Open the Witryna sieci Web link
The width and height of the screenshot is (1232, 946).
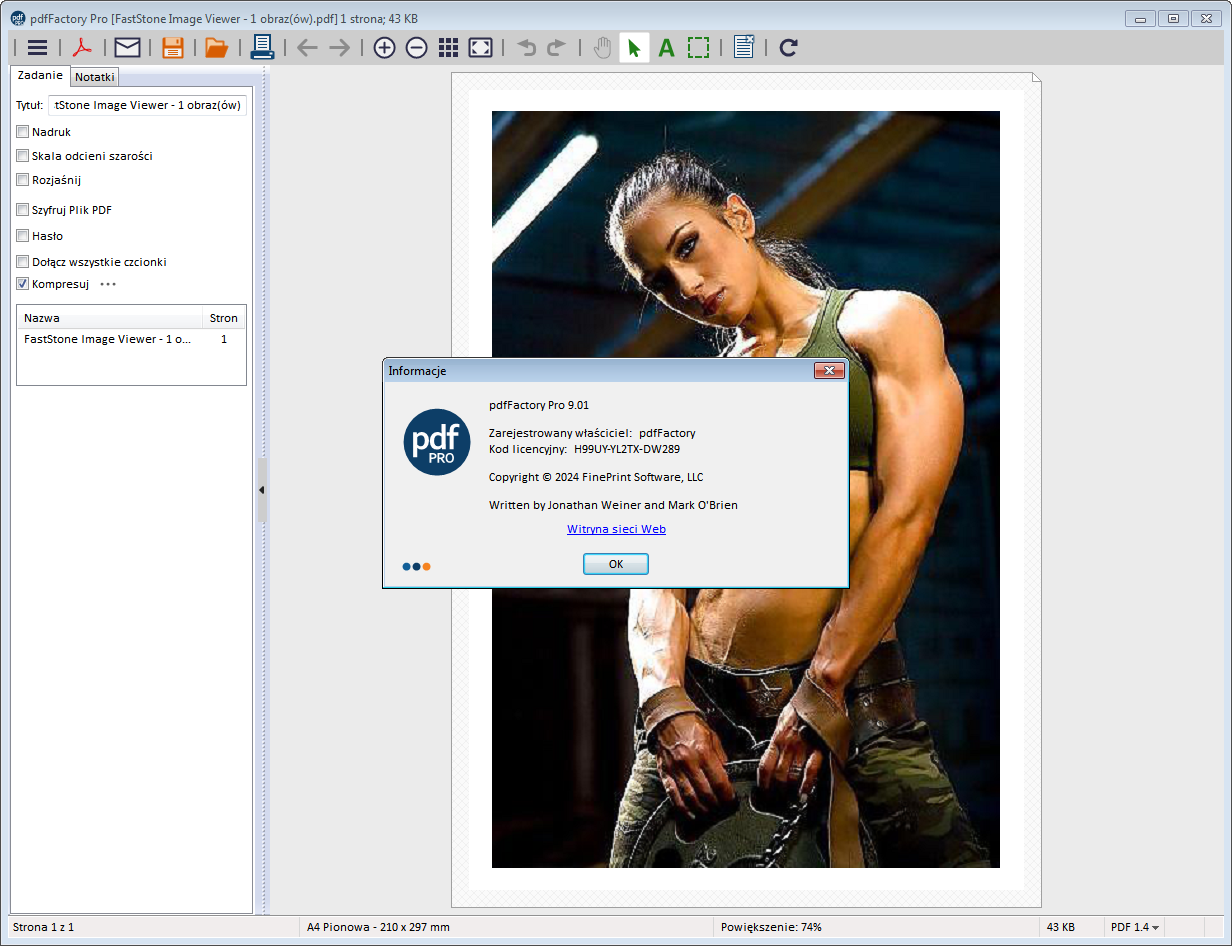[x=616, y=529]
